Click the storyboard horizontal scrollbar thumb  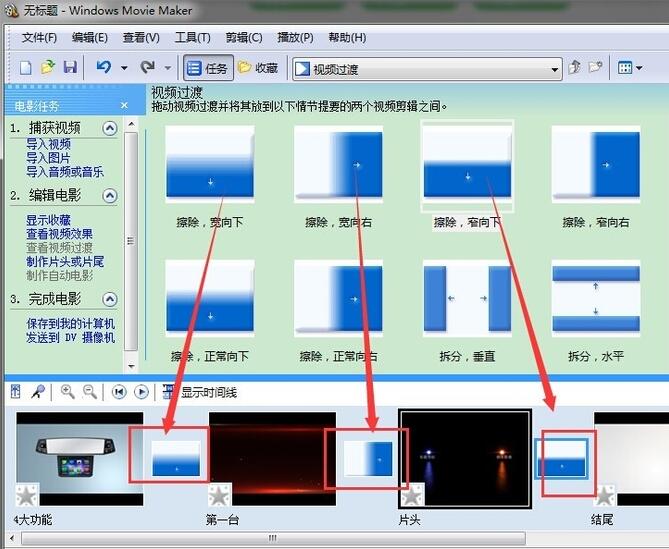272,538
